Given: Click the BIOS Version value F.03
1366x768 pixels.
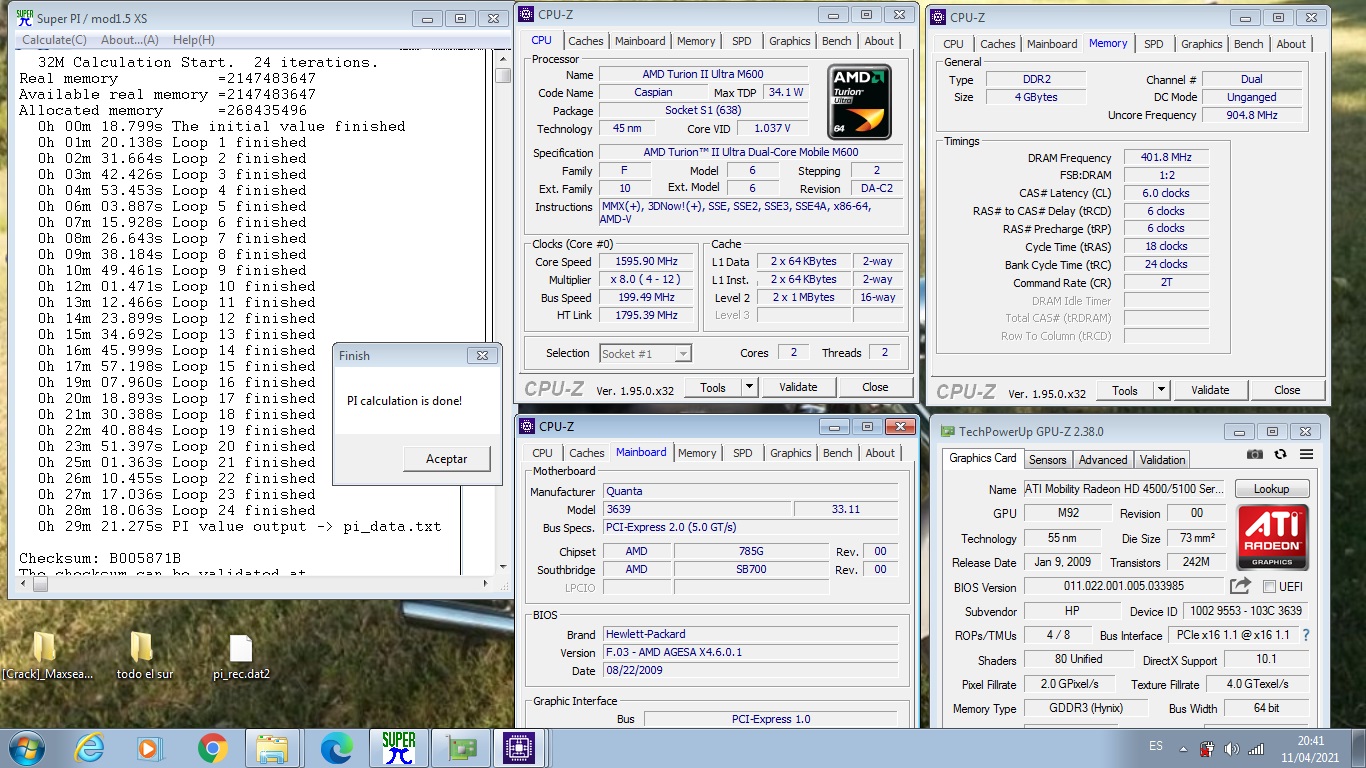Looking at the screenshot, I should [750, 652].
